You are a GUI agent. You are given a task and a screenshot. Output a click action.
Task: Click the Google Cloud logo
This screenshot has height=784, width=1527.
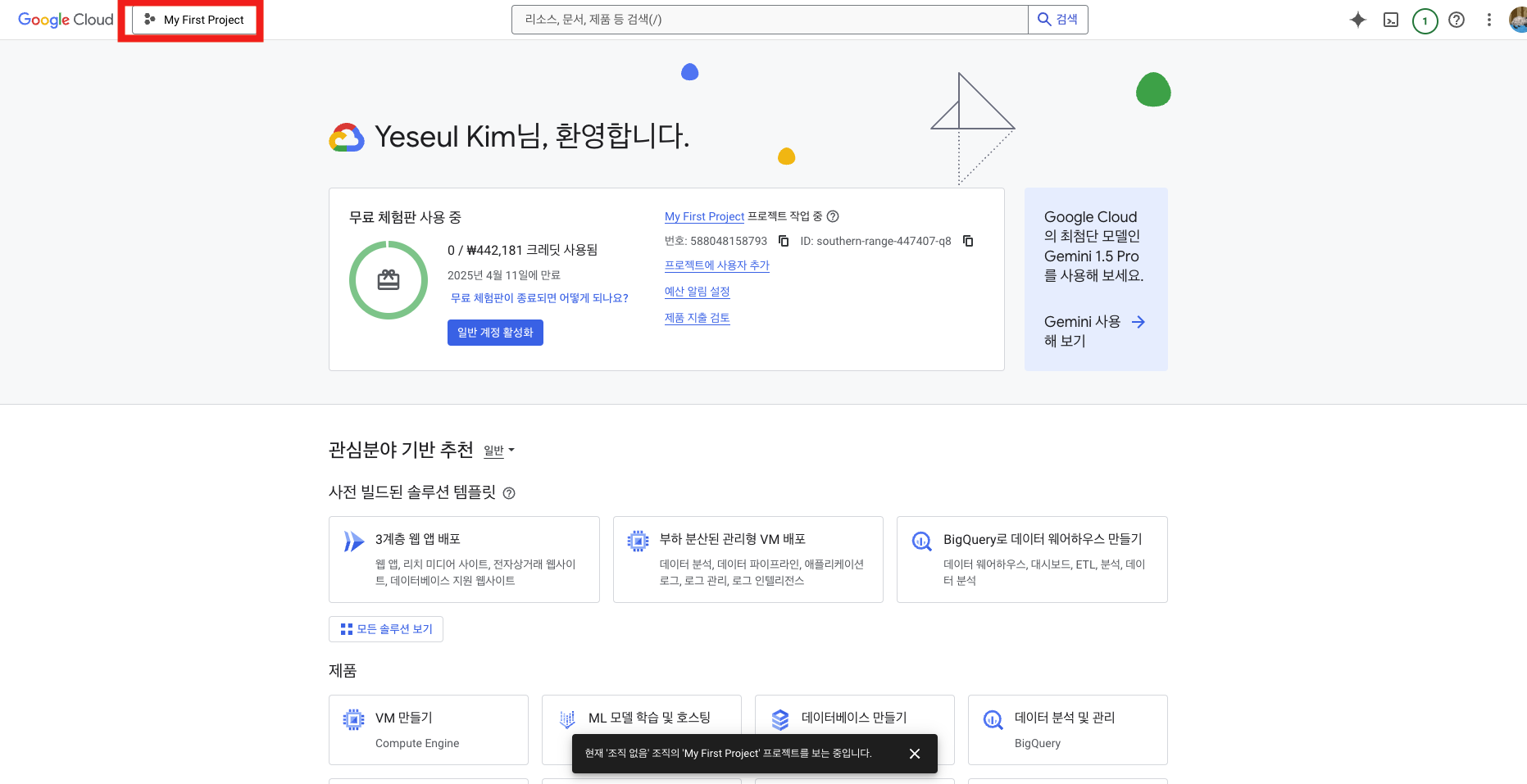click(x=66, y=20)
